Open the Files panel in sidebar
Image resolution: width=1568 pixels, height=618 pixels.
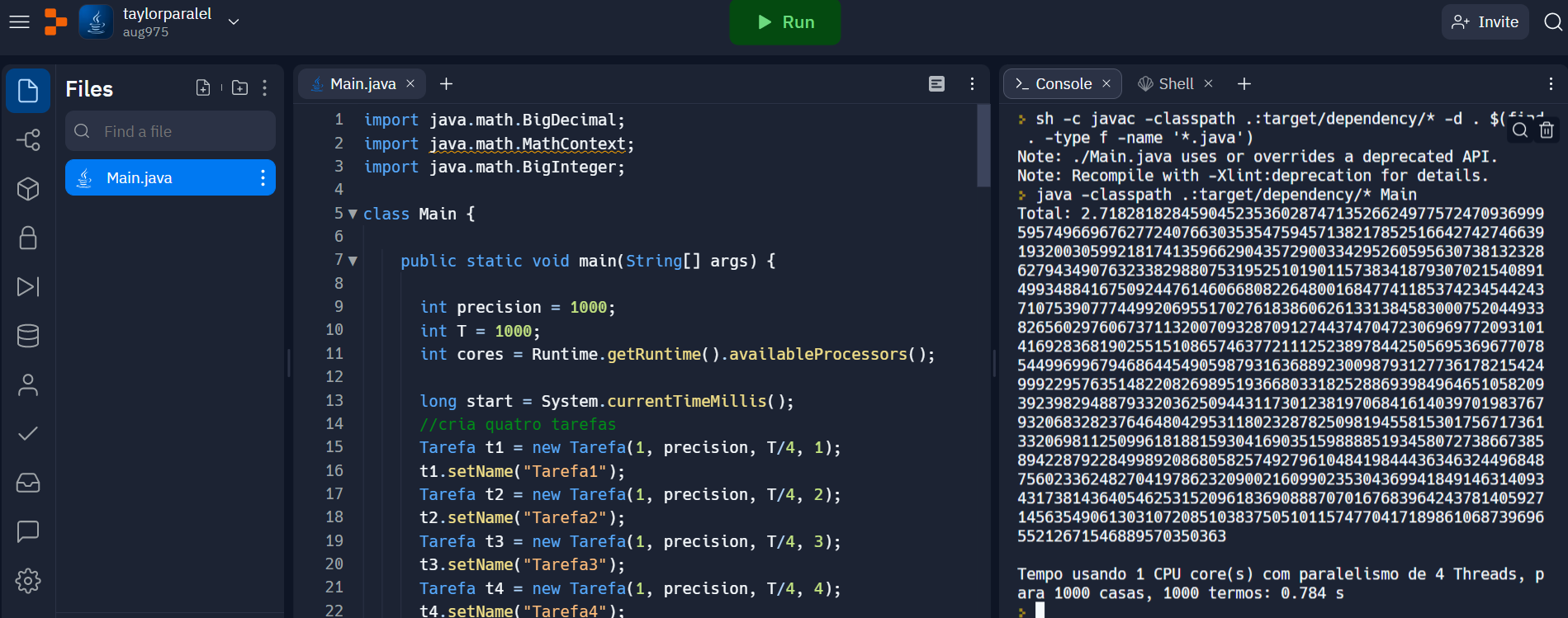click(x=28, y=91)
